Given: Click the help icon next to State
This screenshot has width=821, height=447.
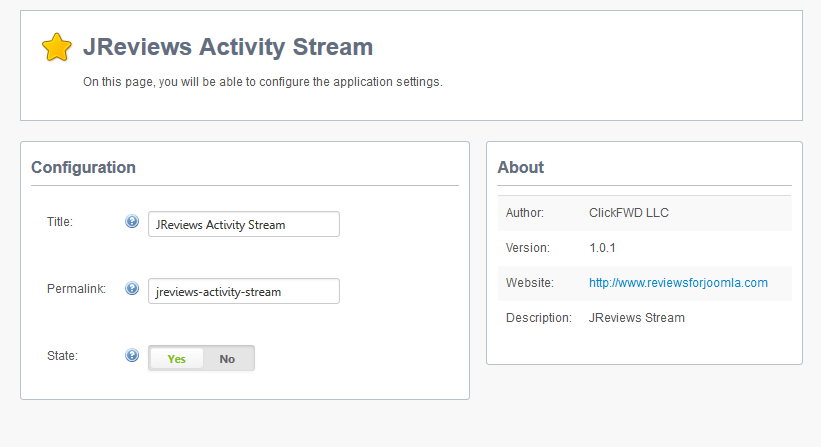Looking at the screenshot, I should [132, 355].
